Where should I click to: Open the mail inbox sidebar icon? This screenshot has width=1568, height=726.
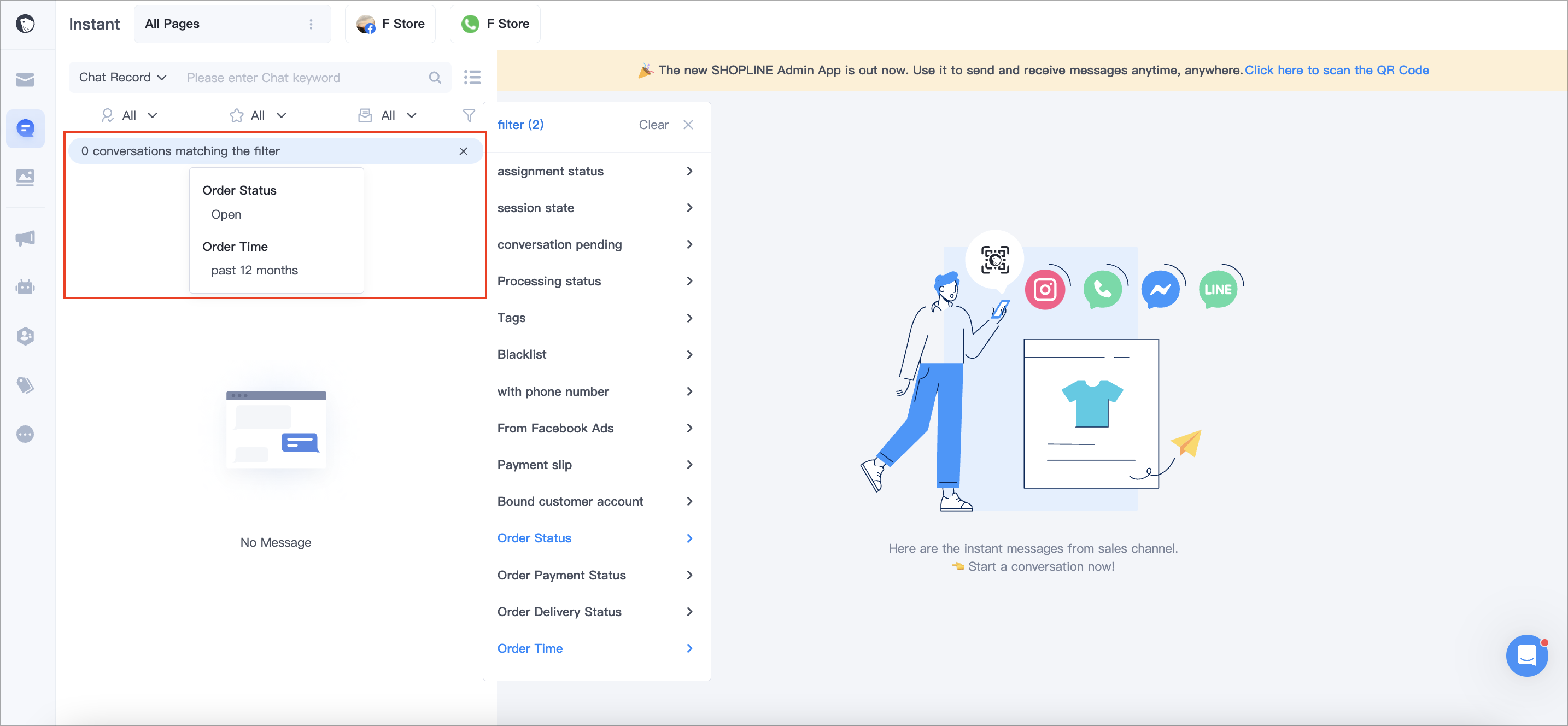(25, 79)
